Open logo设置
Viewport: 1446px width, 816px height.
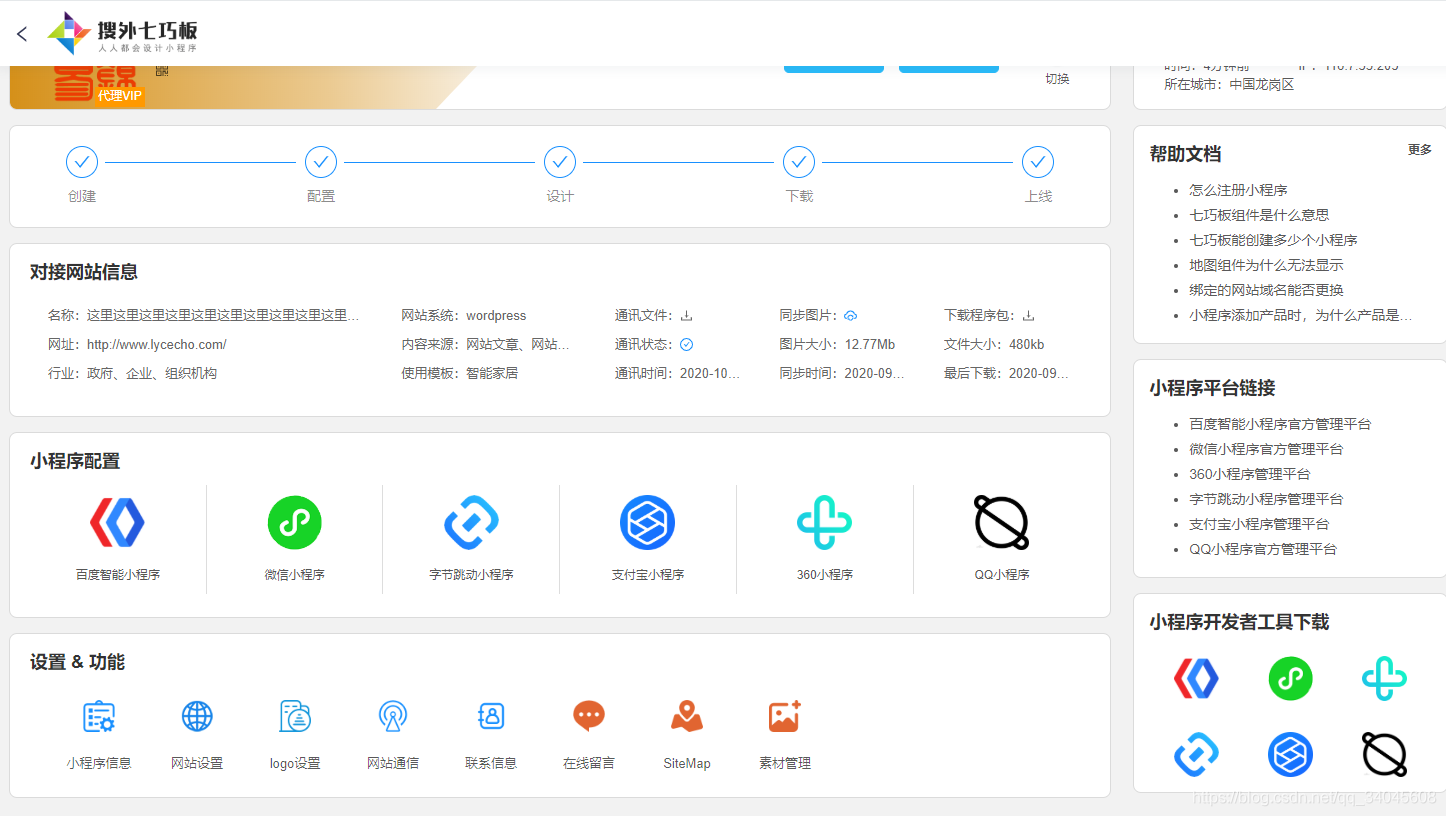click(295, 735)
